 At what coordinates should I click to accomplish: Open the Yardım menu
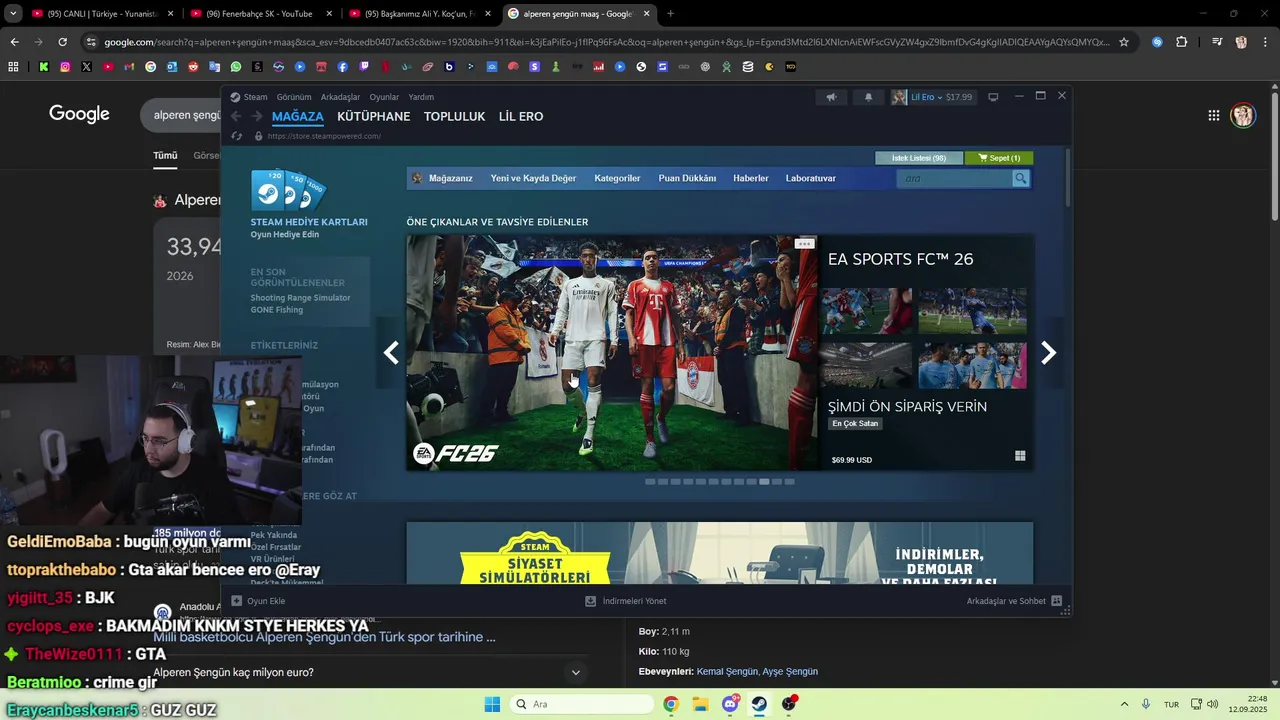(421, 97)
